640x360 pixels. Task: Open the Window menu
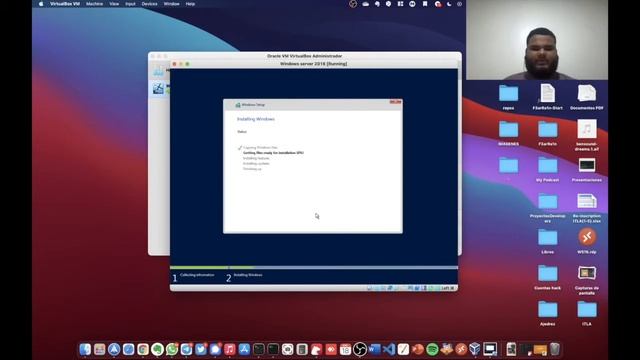pyautogui.click(x=171, y=4)
